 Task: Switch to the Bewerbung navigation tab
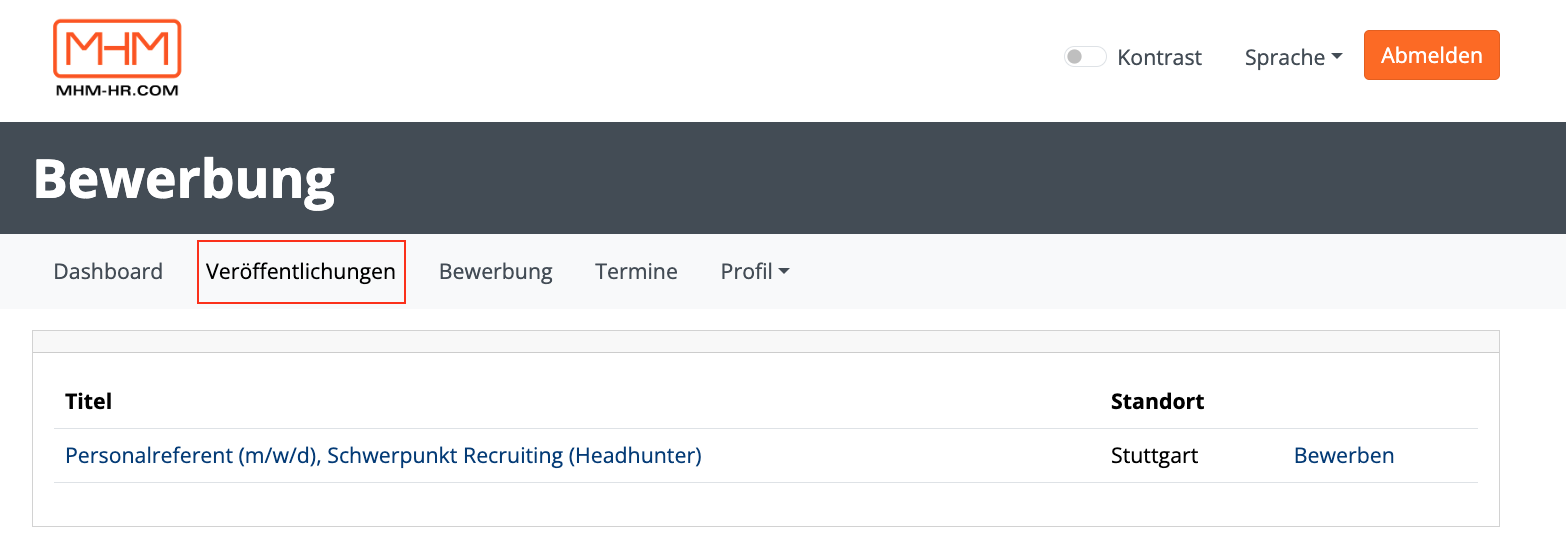click(x=496, y=271)
